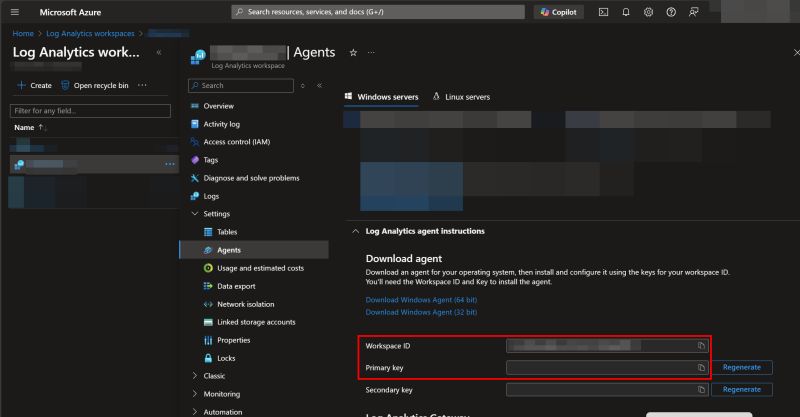Toggle expand/collapse all menu groups icon
This screenshot has height=417, width=800.
(x=303, y=85)
